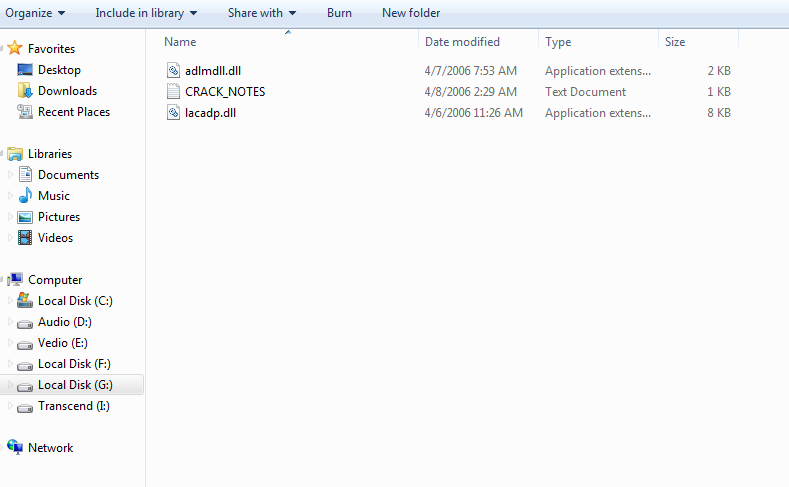Open the Pictures library icon
This screenshot has width=789, height=487.
click(25, 217)
